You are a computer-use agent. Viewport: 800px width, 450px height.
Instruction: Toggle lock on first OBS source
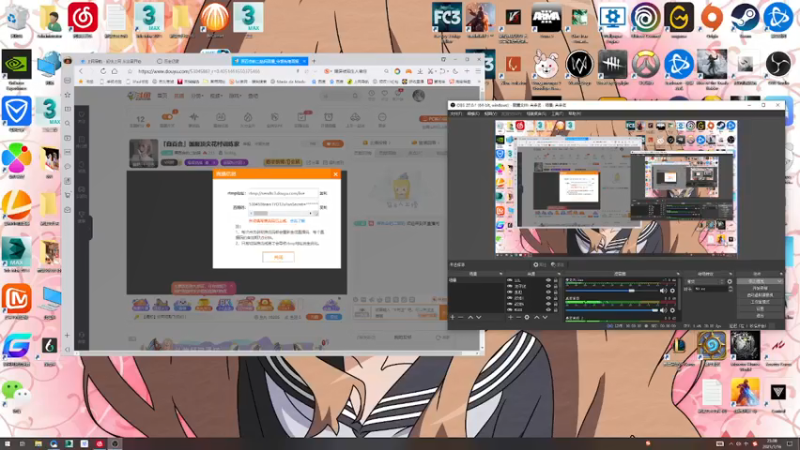click(x=556, y=280)
